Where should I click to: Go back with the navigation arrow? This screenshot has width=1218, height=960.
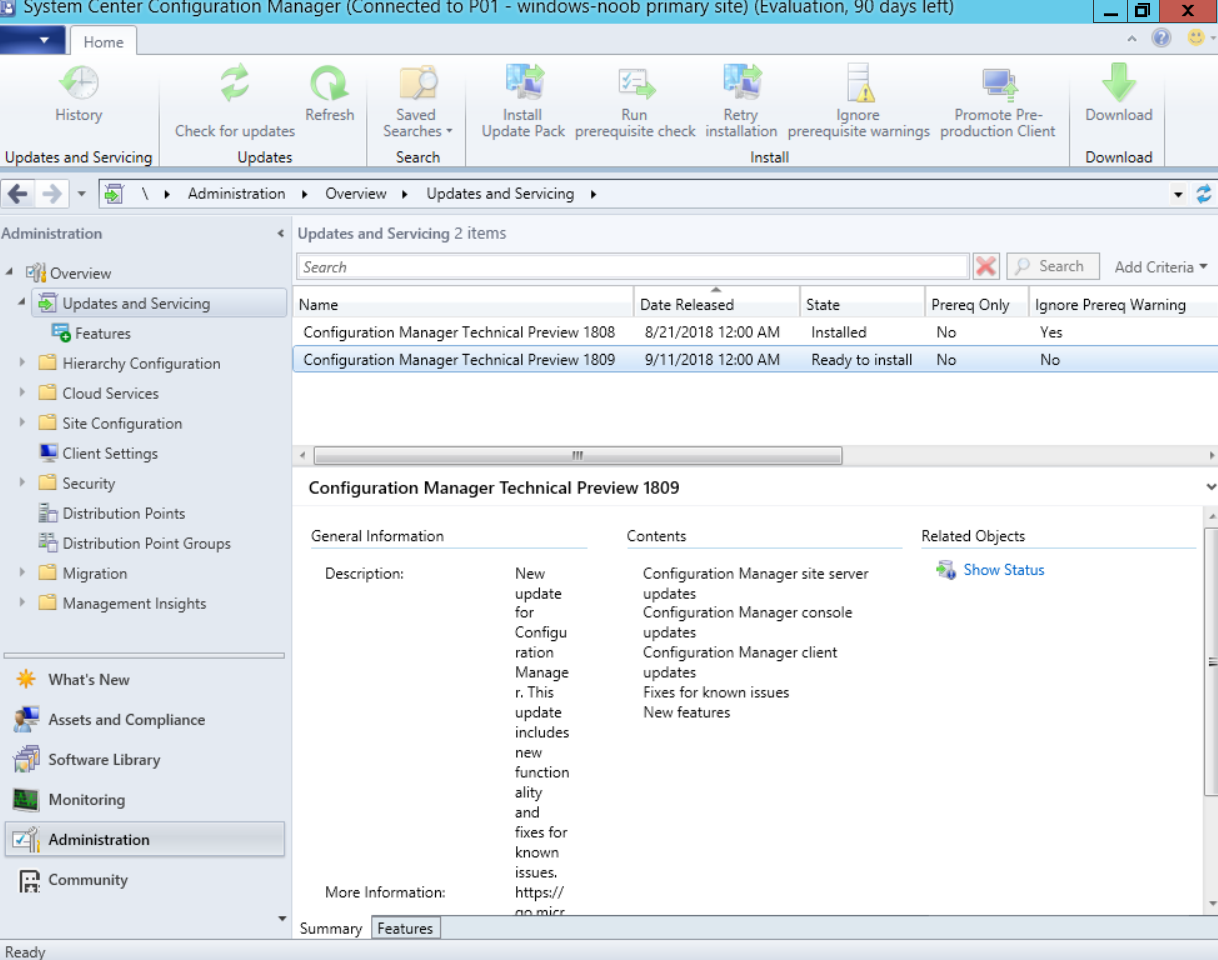click(x=17, y=194)
